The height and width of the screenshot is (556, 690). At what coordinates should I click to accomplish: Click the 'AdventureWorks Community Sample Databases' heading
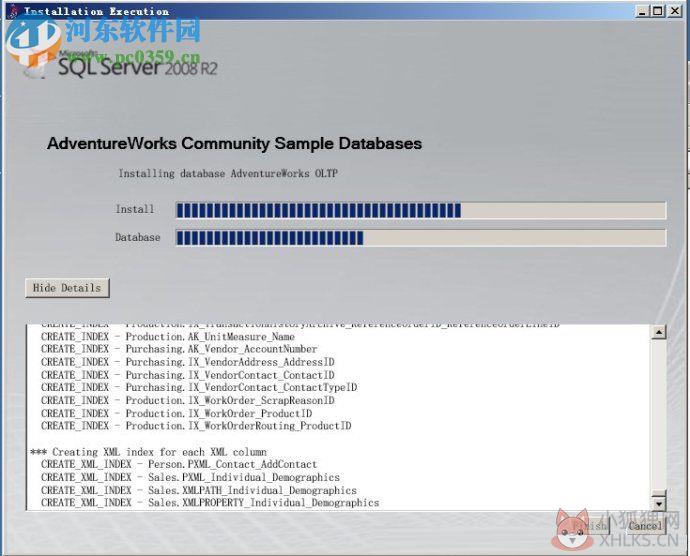pyautogui.click(x=235, y=144)
